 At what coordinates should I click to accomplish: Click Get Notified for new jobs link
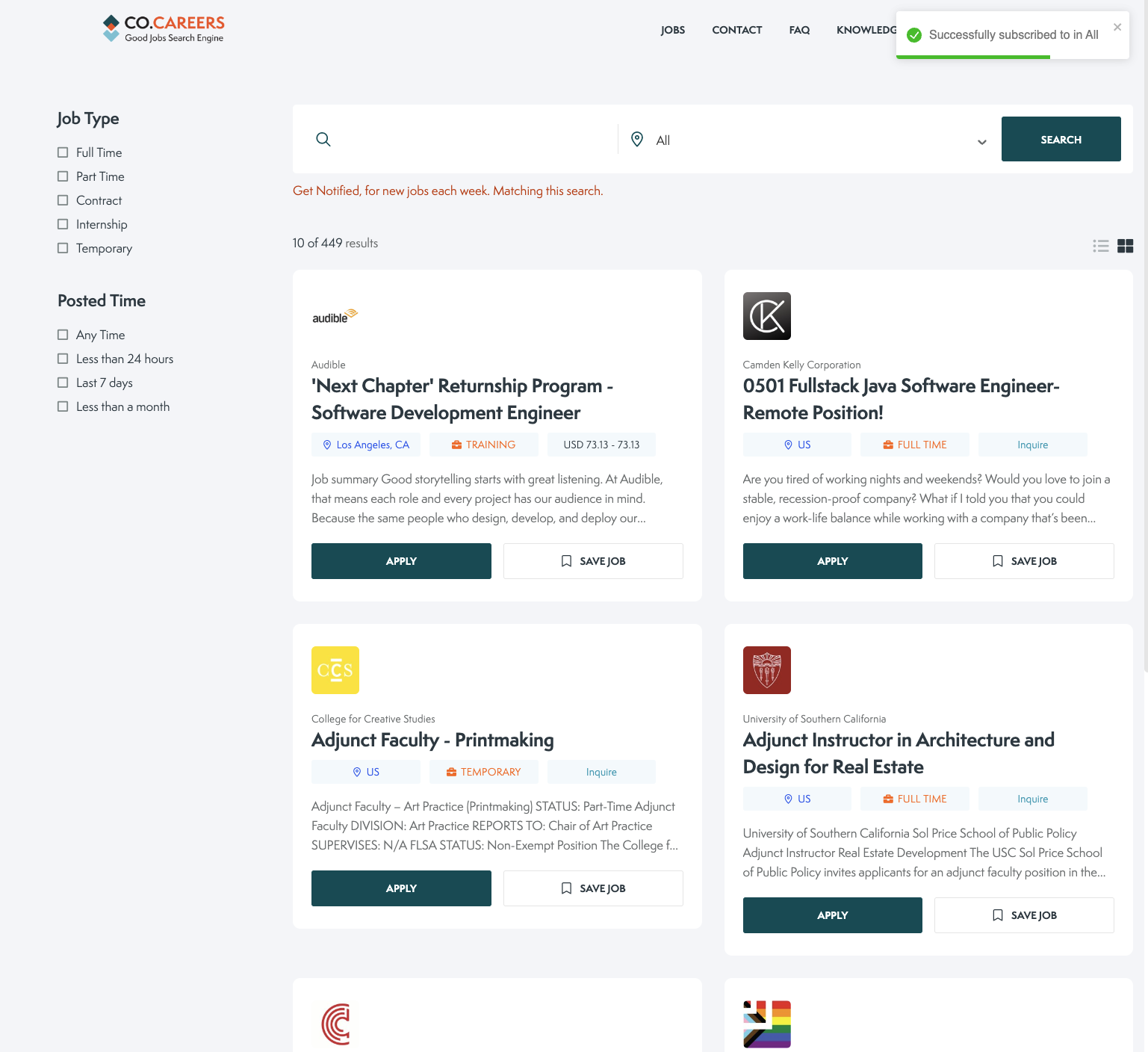pyautogui.click(x=447, y=191)
